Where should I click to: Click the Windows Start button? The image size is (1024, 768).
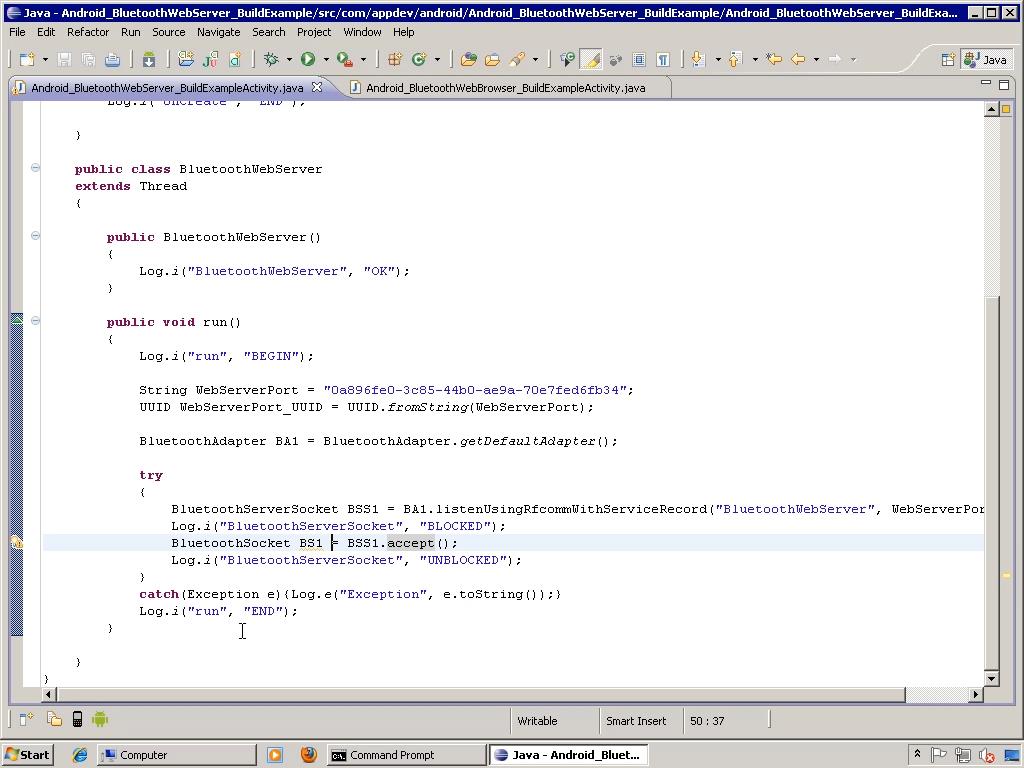(x=27, y=755)
